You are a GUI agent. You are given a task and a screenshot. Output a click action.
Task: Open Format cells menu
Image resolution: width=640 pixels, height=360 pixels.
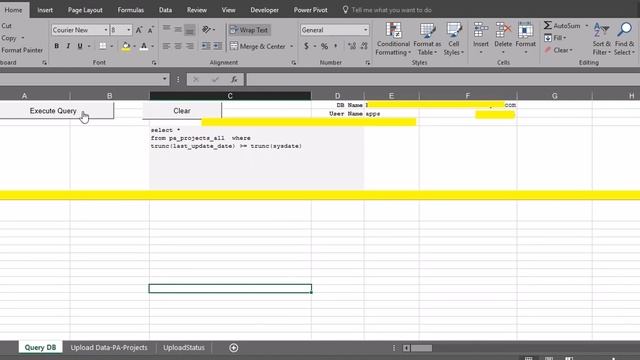tap(525, 39)
